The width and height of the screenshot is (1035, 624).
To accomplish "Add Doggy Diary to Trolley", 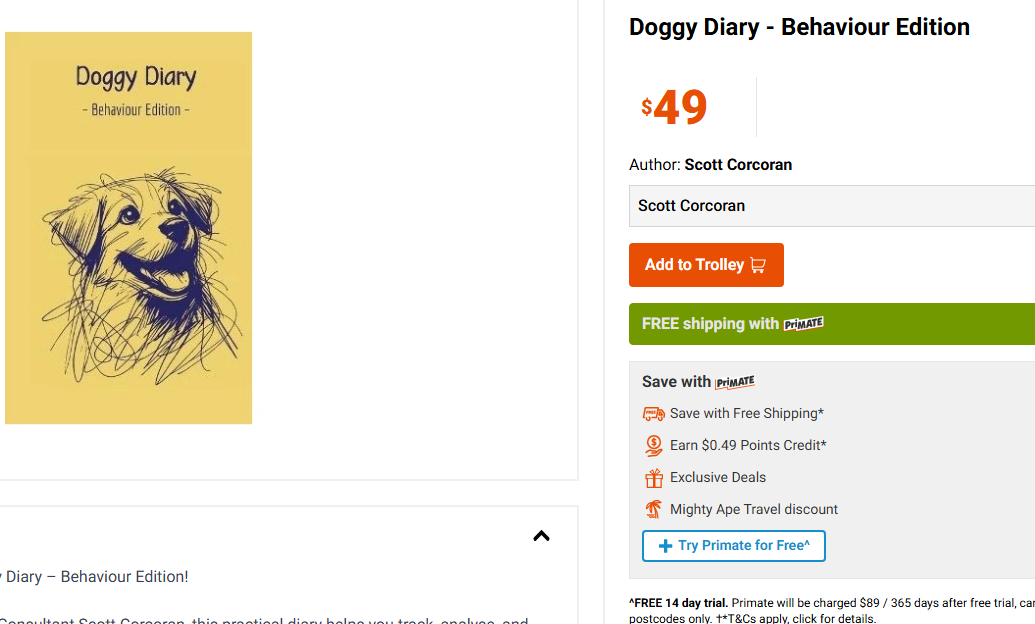I will click(x=705, y=265).
